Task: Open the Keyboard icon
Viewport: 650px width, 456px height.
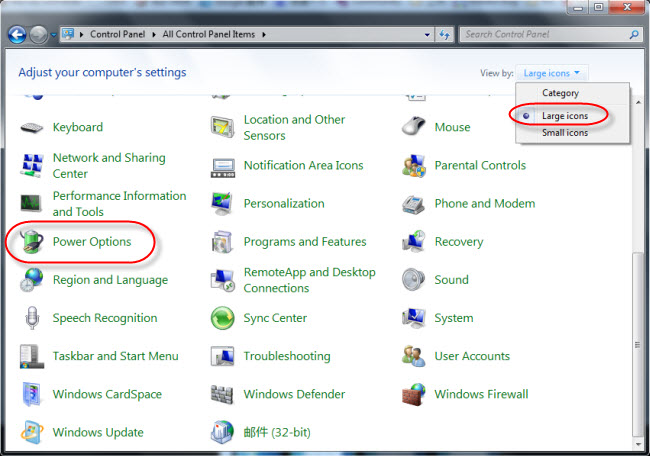Action: coord(32,127)
